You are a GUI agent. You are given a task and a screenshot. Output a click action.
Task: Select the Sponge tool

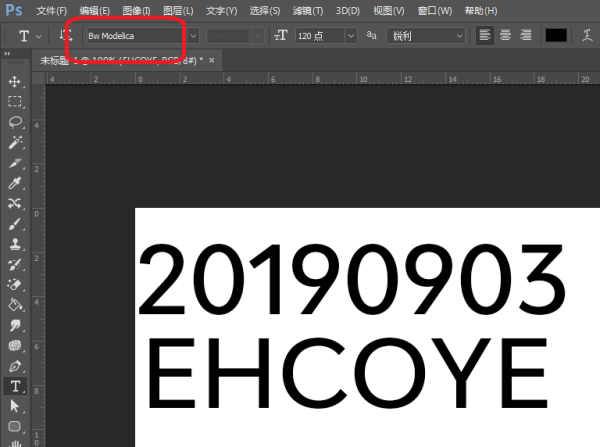point(15,346)
